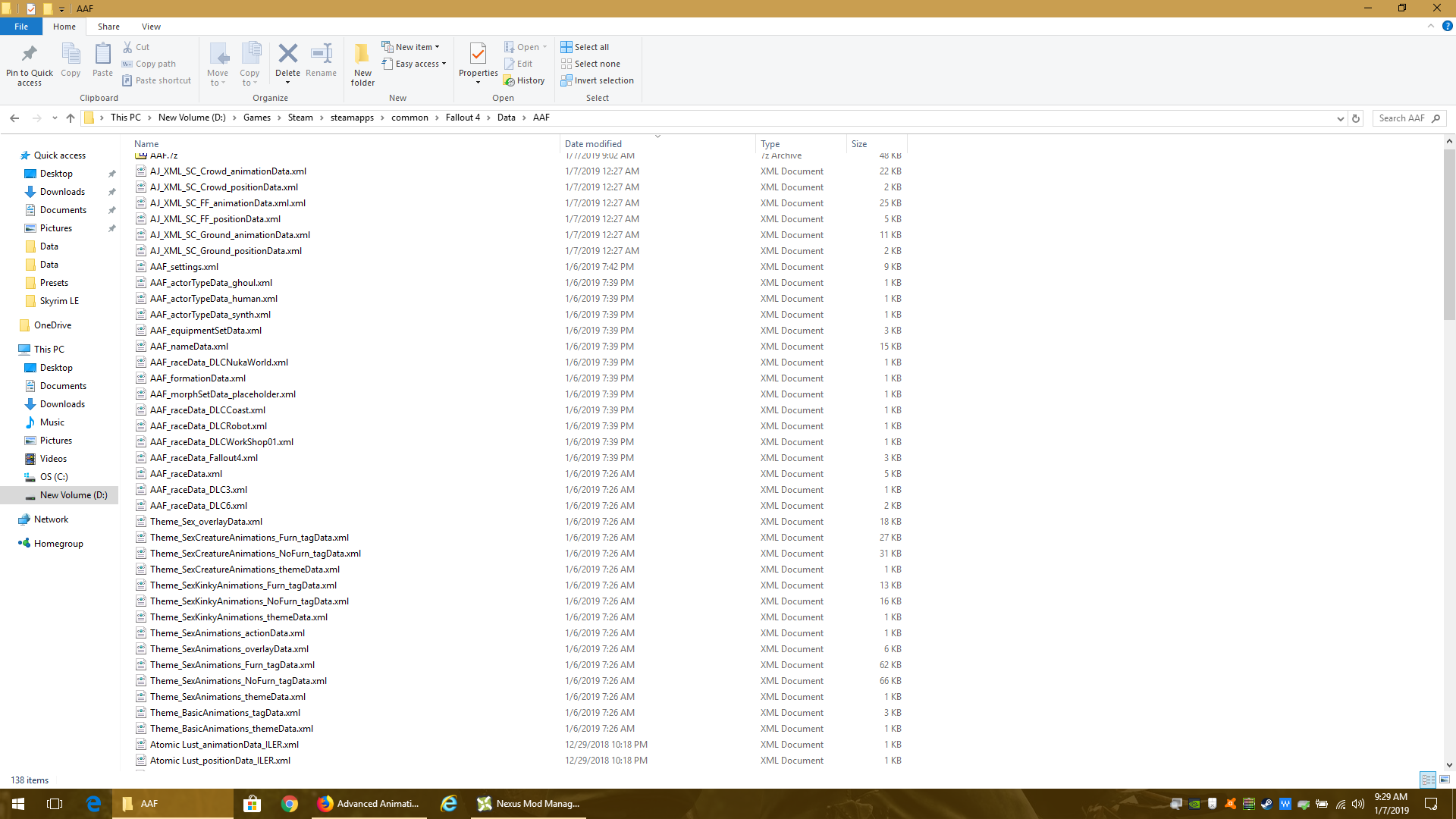Click Paste shortcut in ribbon
Image resolution: width=1456 pixels, height=819 pixels.
click(157, 80)
